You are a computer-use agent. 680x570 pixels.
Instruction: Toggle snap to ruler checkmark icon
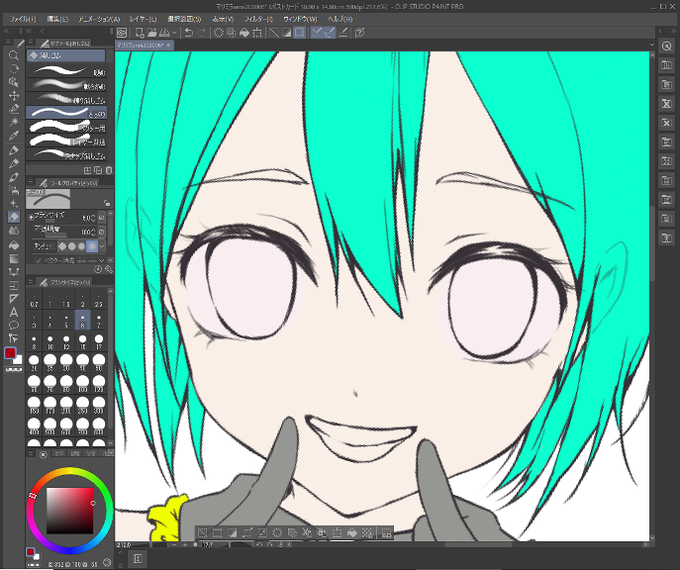click(x=317, y=33)
